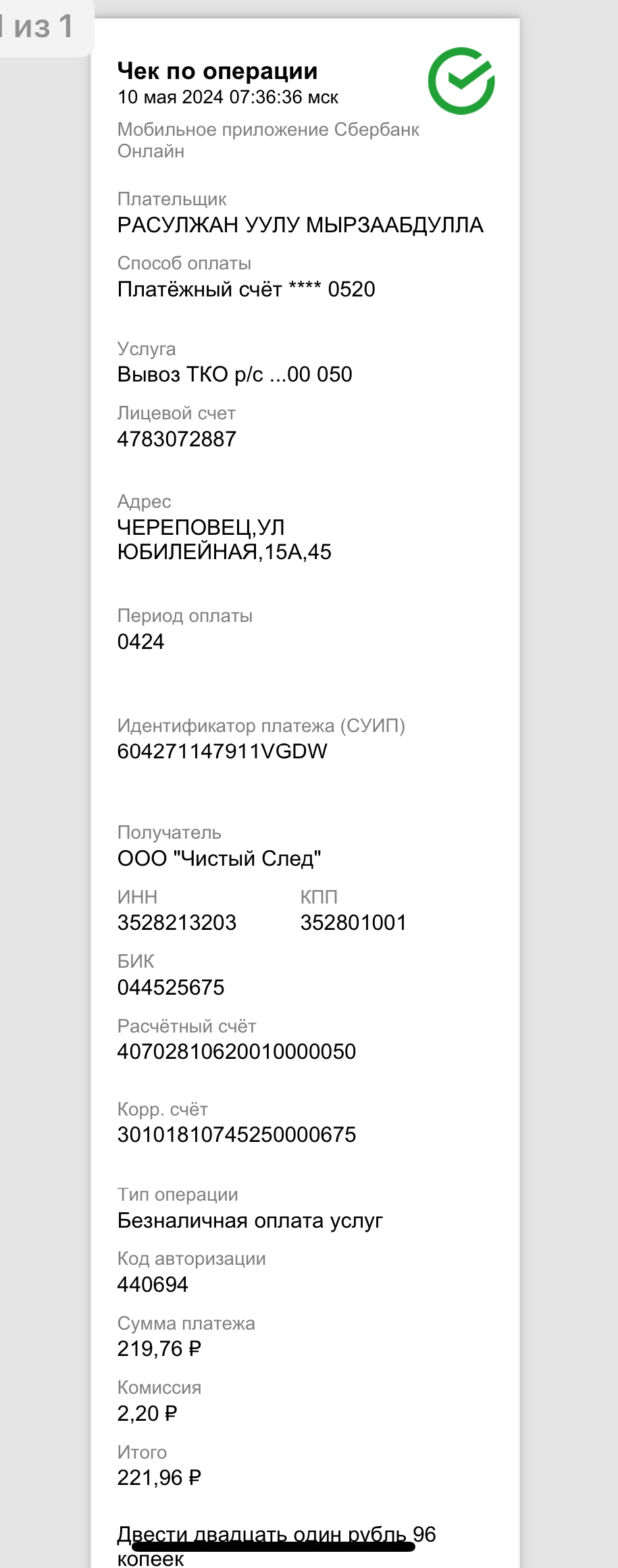Click the payment amount 219,76 ₽
The width and height of the screenshot is (618, 1568).
159,1349
